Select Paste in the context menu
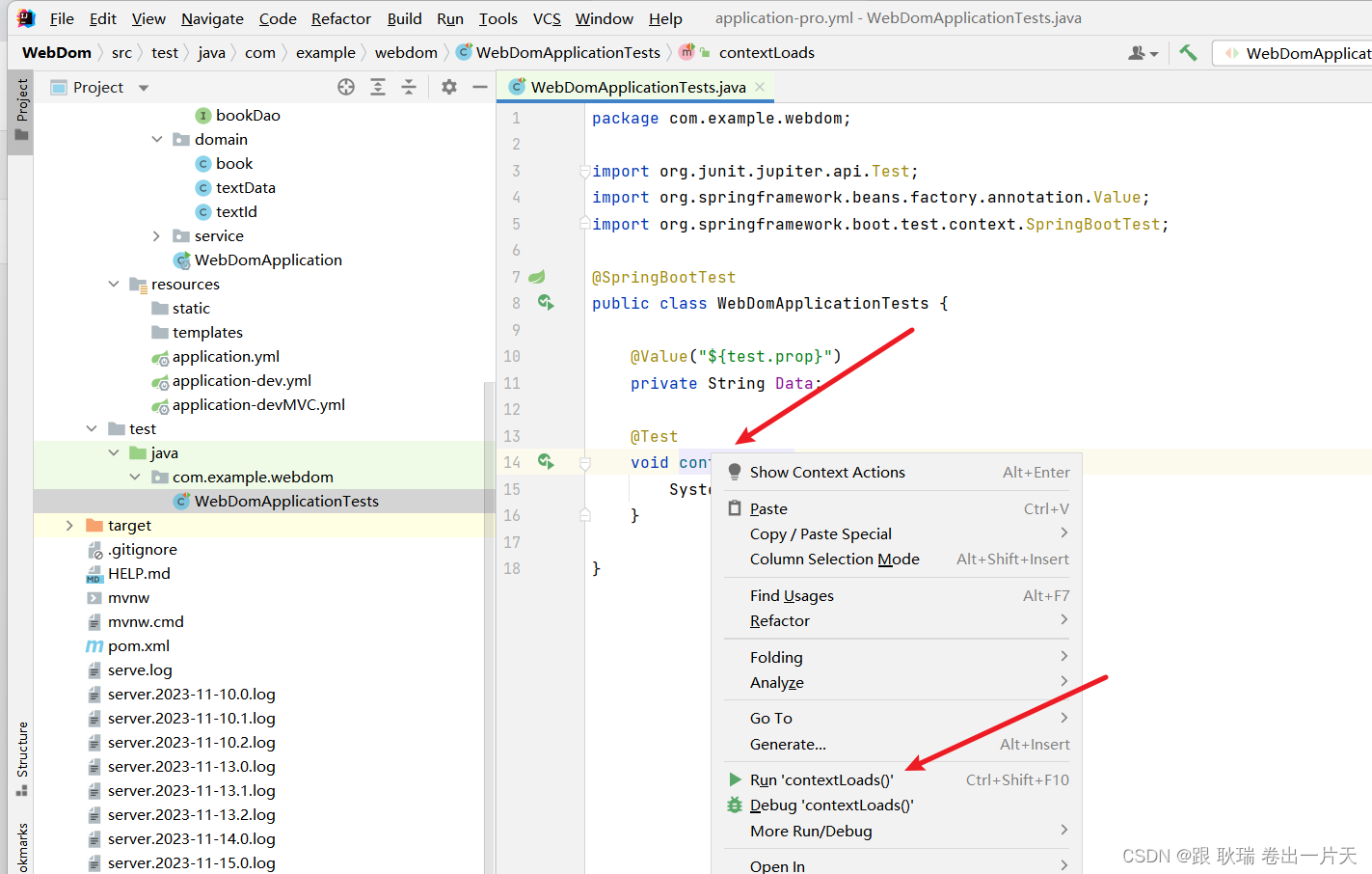1372x874 pixels. tap(897, 508)
